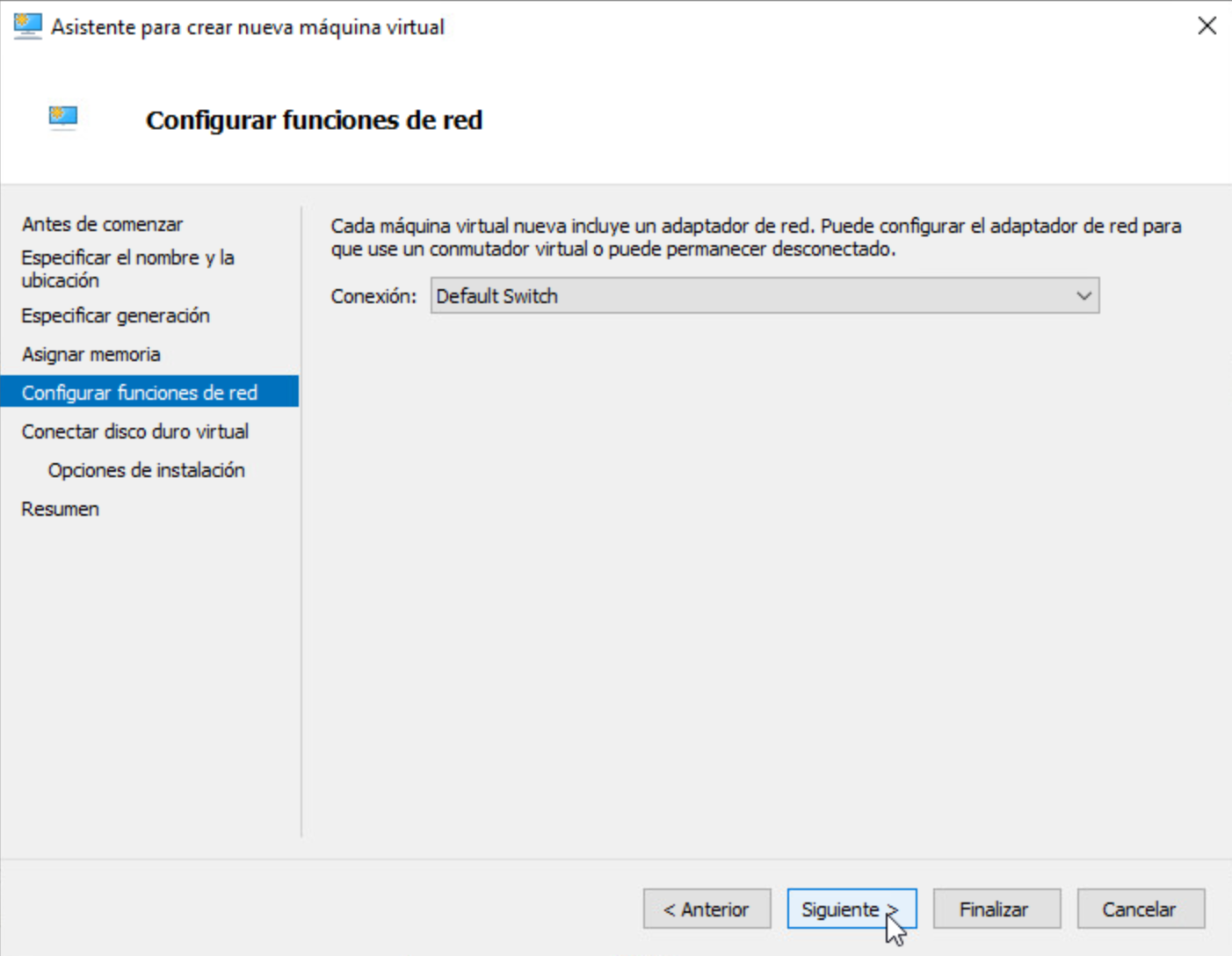Screen dimensions: 1232x956
Task: Open the Conexión combo box showing Default Switch
Action: pyautogui.click(x=747, y=296)
